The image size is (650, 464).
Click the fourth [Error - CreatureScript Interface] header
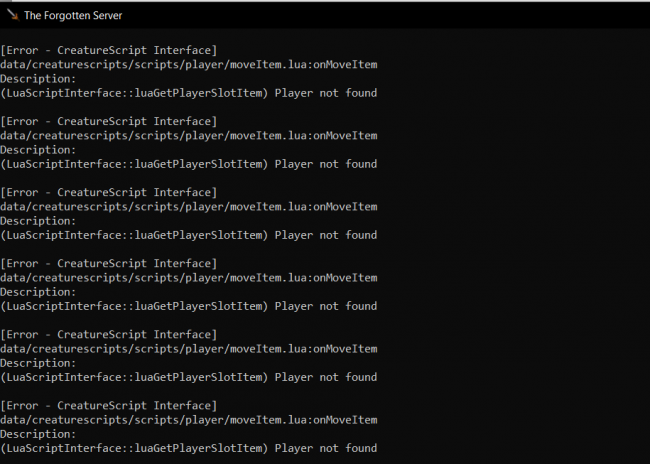(109, 263)
